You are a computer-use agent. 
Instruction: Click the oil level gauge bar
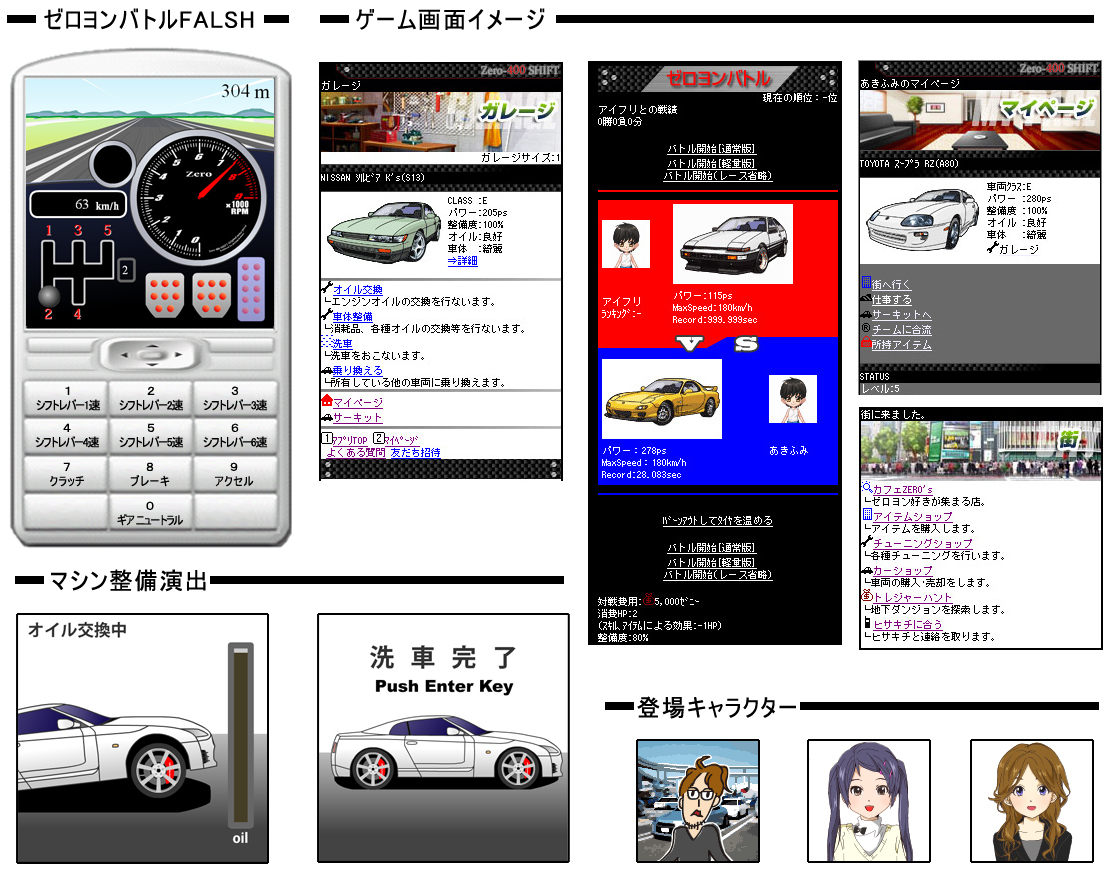pyautogui.click(x=240, y=735)
